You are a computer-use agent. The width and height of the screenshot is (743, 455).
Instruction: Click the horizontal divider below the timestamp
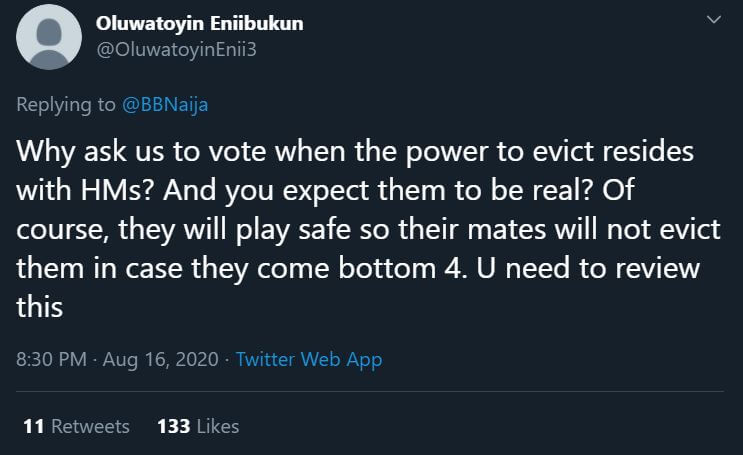click(x=370, y=391)
